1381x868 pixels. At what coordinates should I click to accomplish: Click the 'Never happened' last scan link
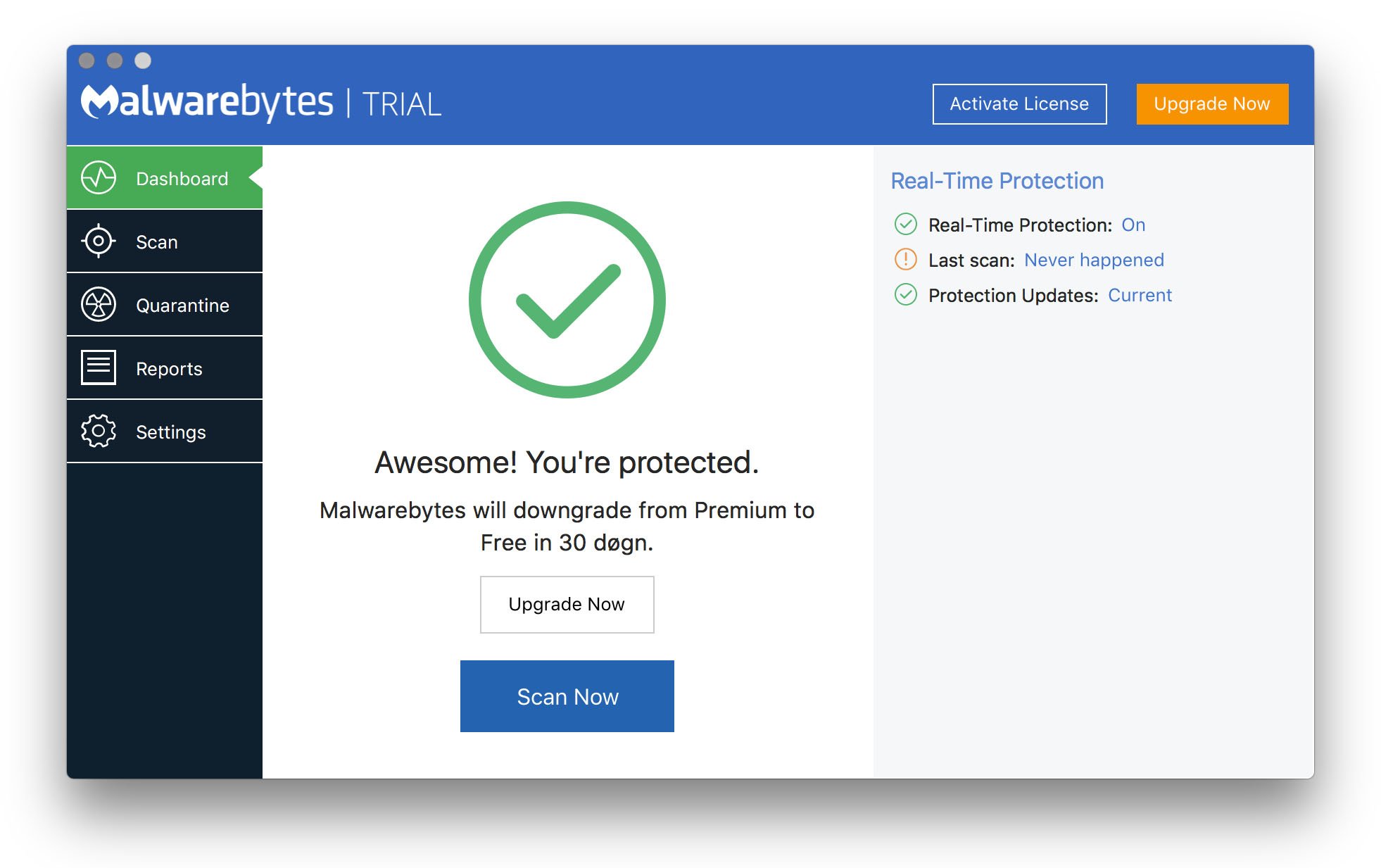[1094, 260]
